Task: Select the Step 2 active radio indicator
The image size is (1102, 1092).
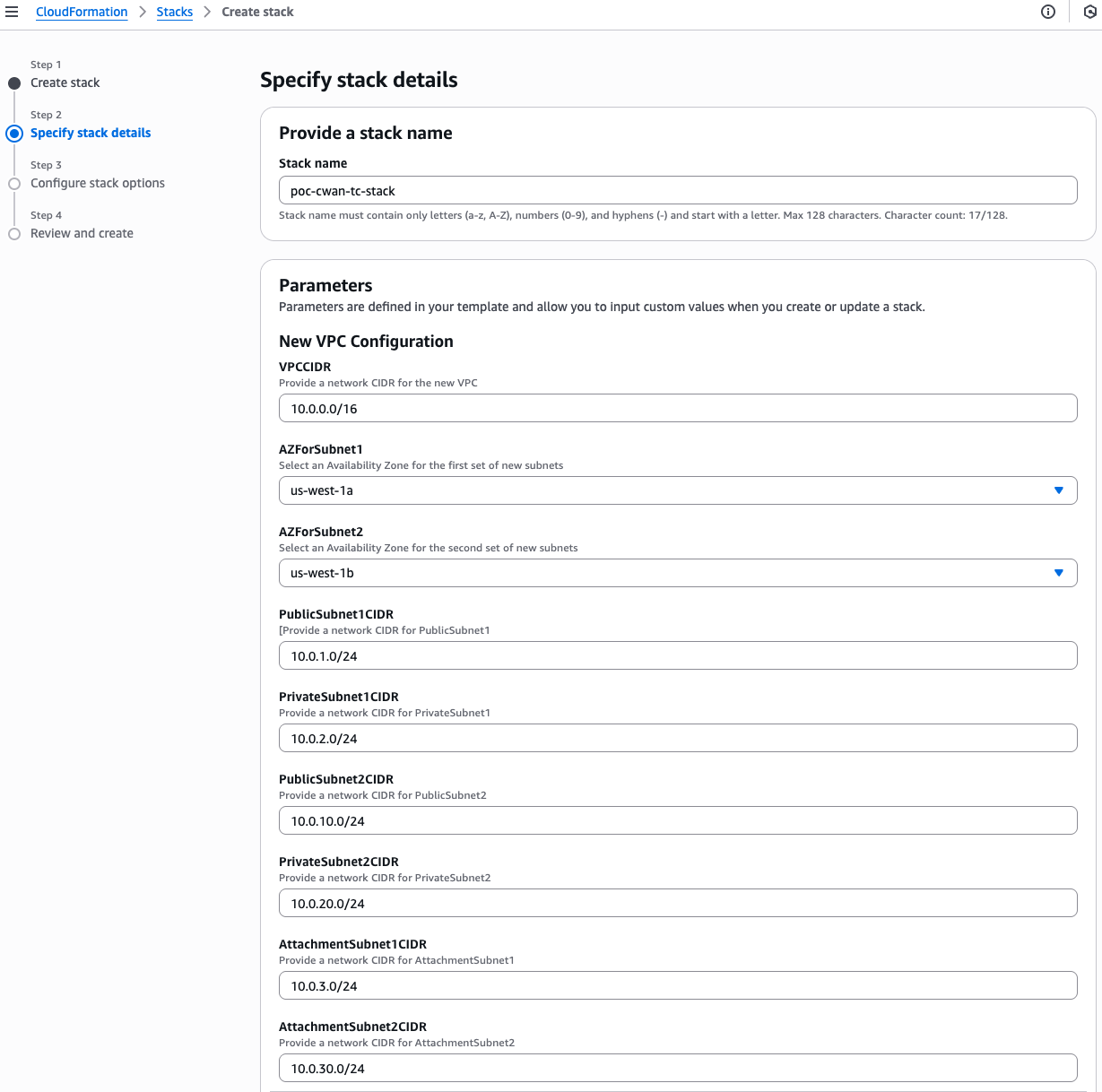Action: pyautogui.click(x=14, y=134)
